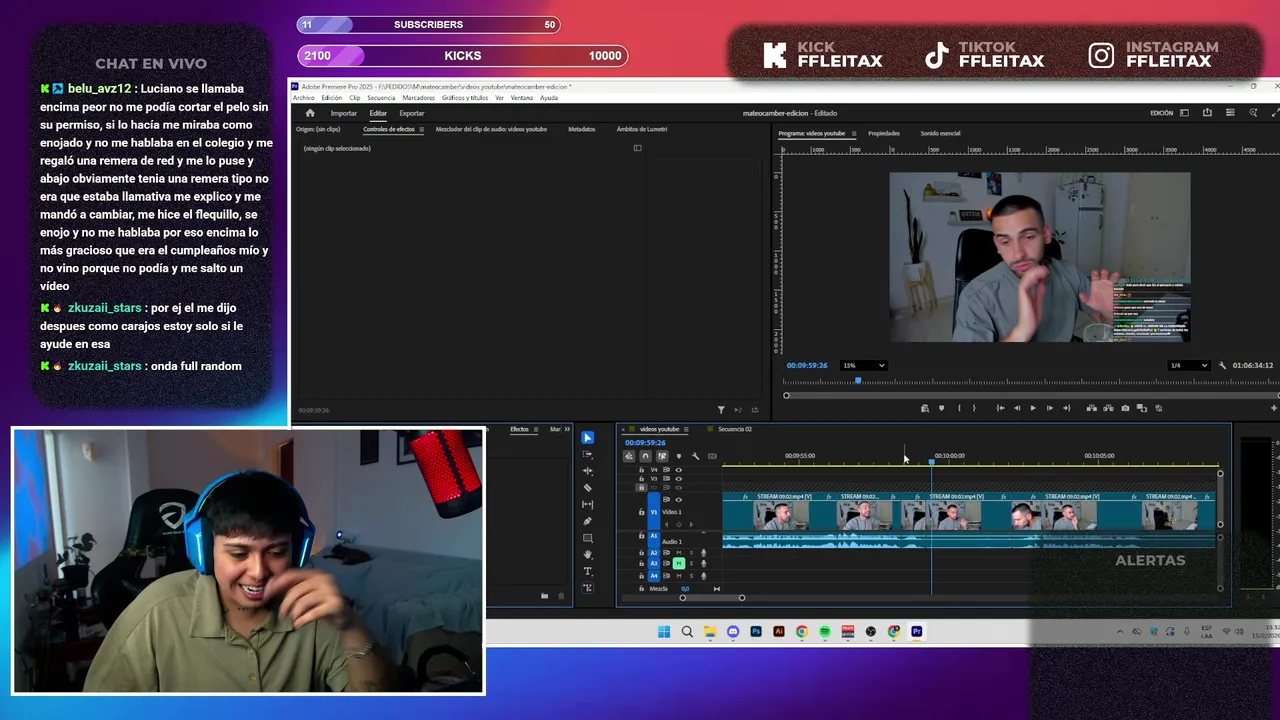
Task: Toggle visibility eye of track V4
Action: [679, 470]
